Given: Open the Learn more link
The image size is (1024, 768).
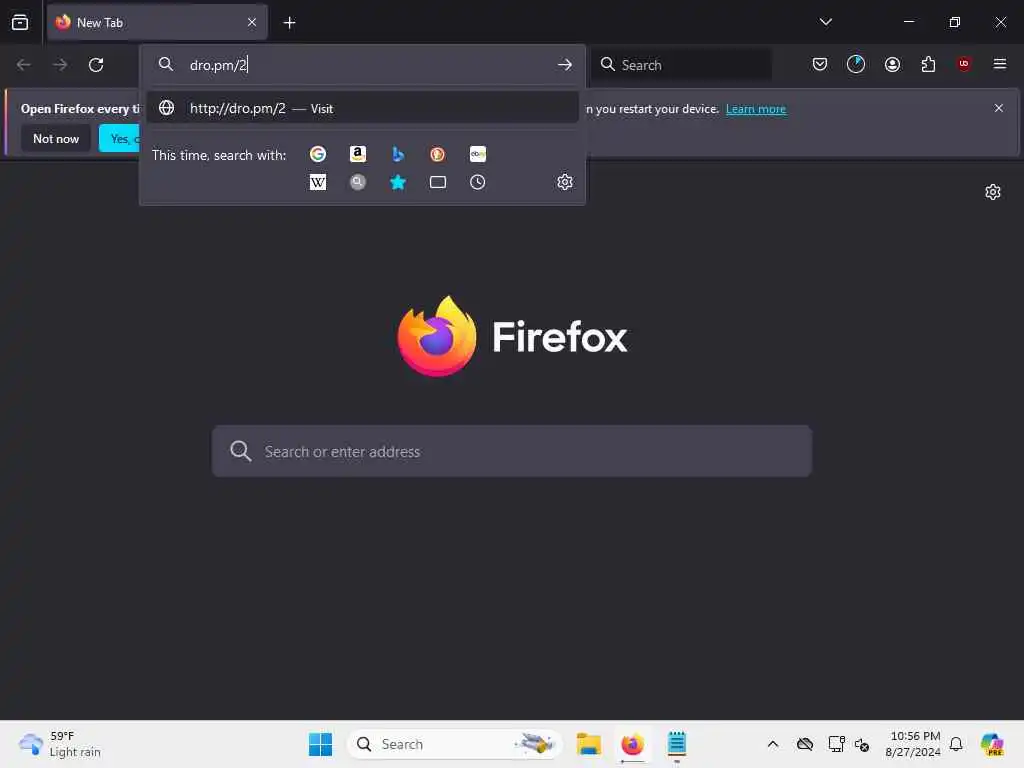Looking at the screenshot, I should [756, 109].
